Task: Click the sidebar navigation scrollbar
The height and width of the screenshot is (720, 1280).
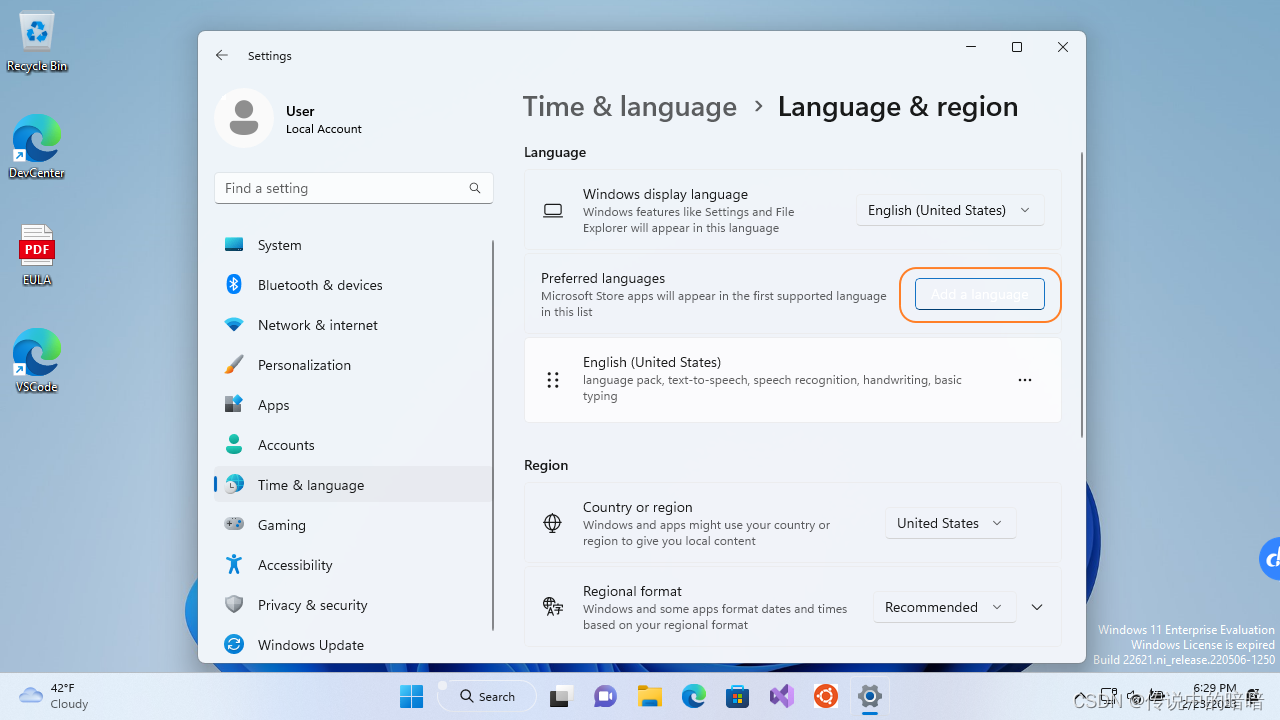Action: (x=493, y=435)
